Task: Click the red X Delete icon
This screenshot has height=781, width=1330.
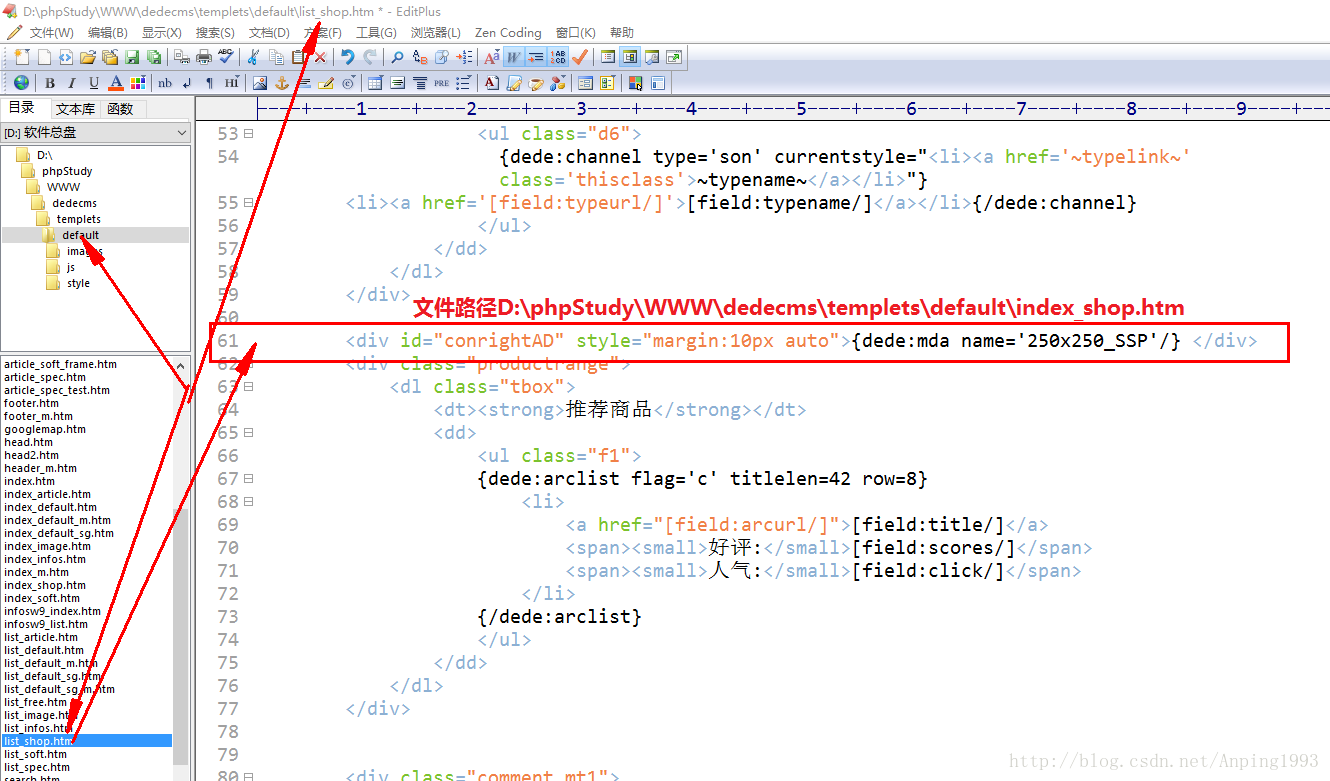Action: [320, 57]
